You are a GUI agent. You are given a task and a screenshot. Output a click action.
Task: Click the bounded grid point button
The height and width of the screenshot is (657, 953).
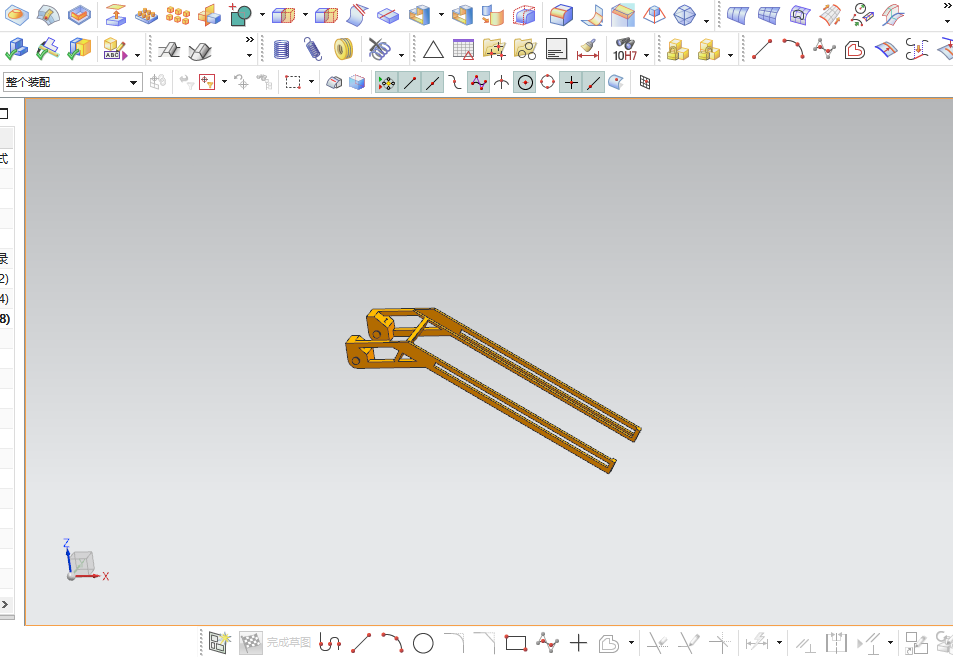click(645, 82)
